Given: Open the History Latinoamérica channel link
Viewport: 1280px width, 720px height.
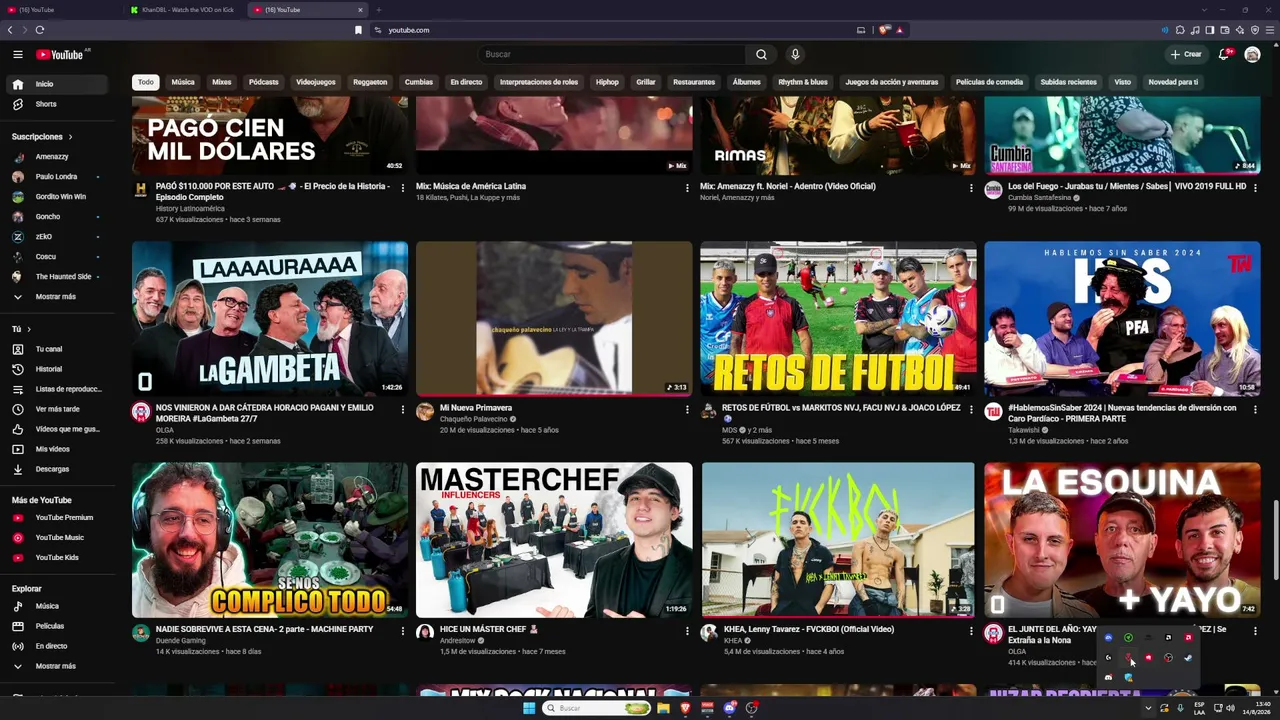Looking at the screenshot, I should pyautogui.click(x=190, y=209).
